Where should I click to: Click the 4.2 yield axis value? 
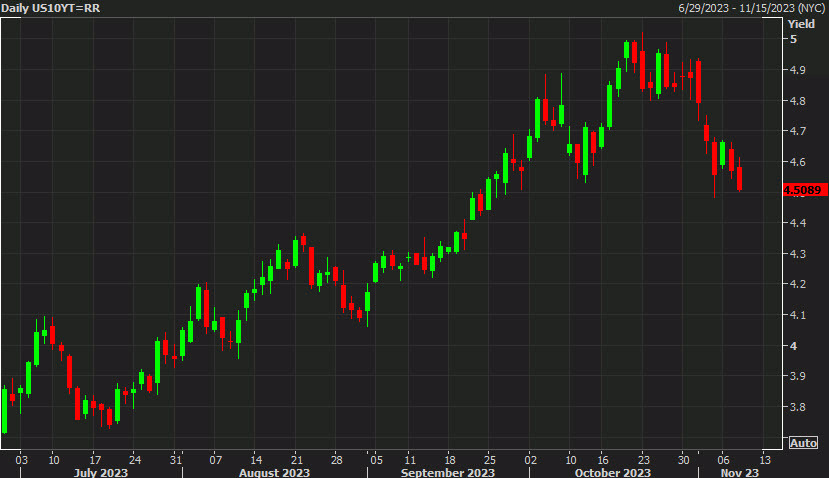[x=797, y=284]
